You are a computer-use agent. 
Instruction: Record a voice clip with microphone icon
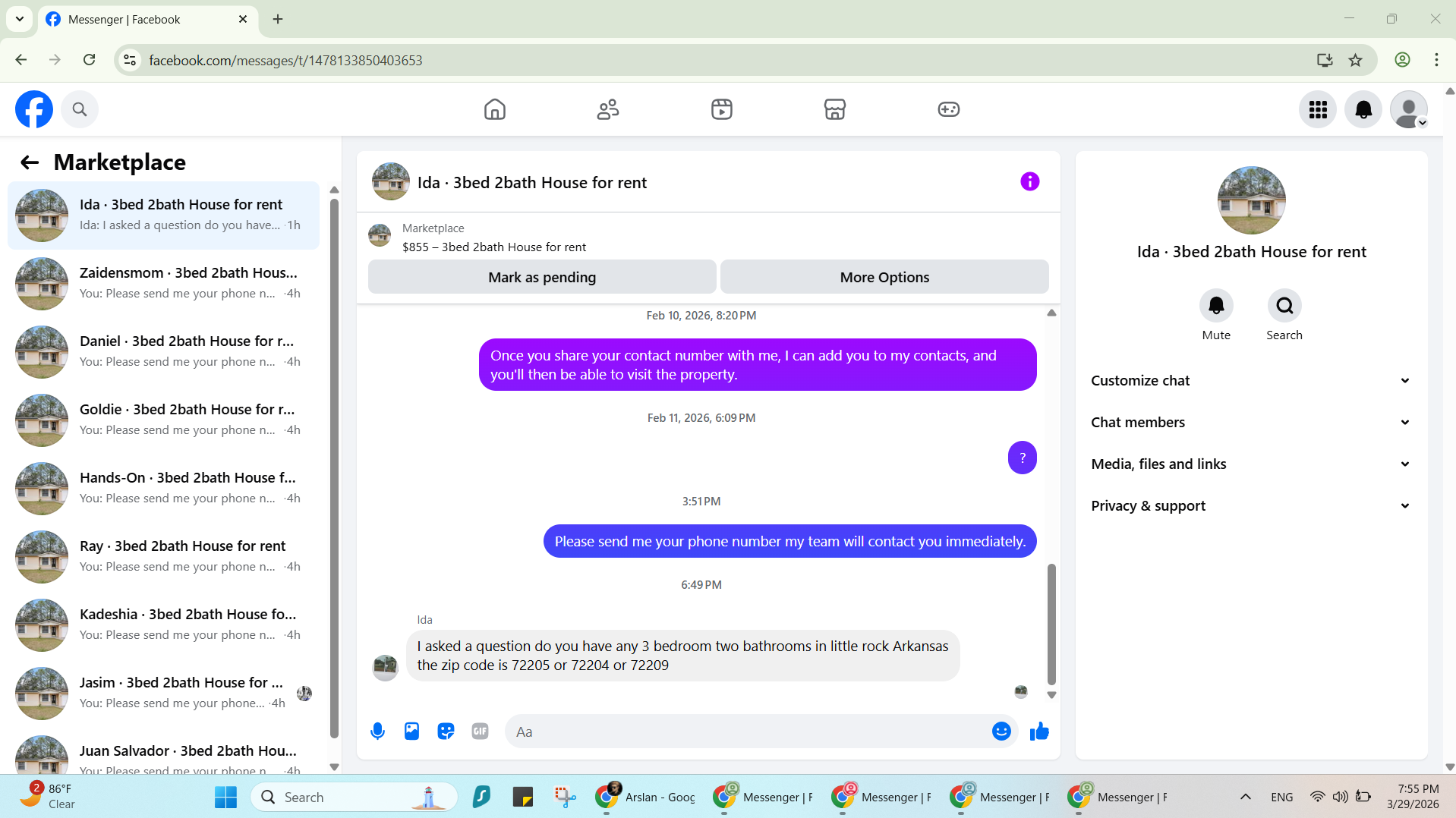(x=377, y=731)
